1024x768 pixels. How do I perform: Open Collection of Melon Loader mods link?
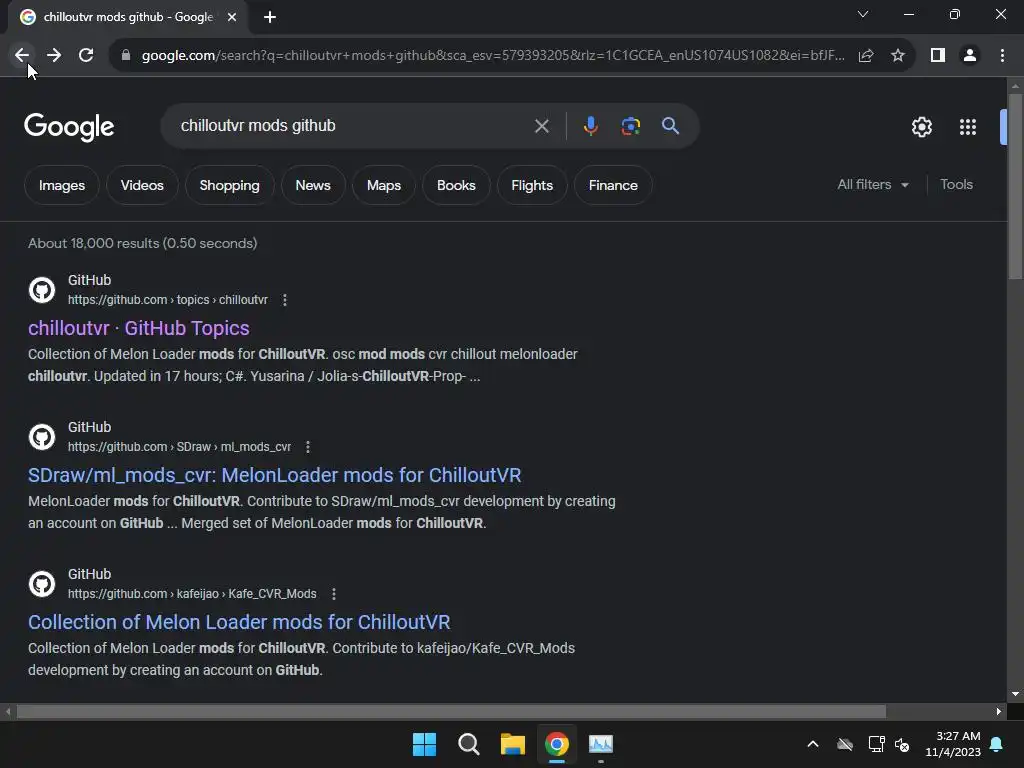pyautogui.click(x=239, y=622)
